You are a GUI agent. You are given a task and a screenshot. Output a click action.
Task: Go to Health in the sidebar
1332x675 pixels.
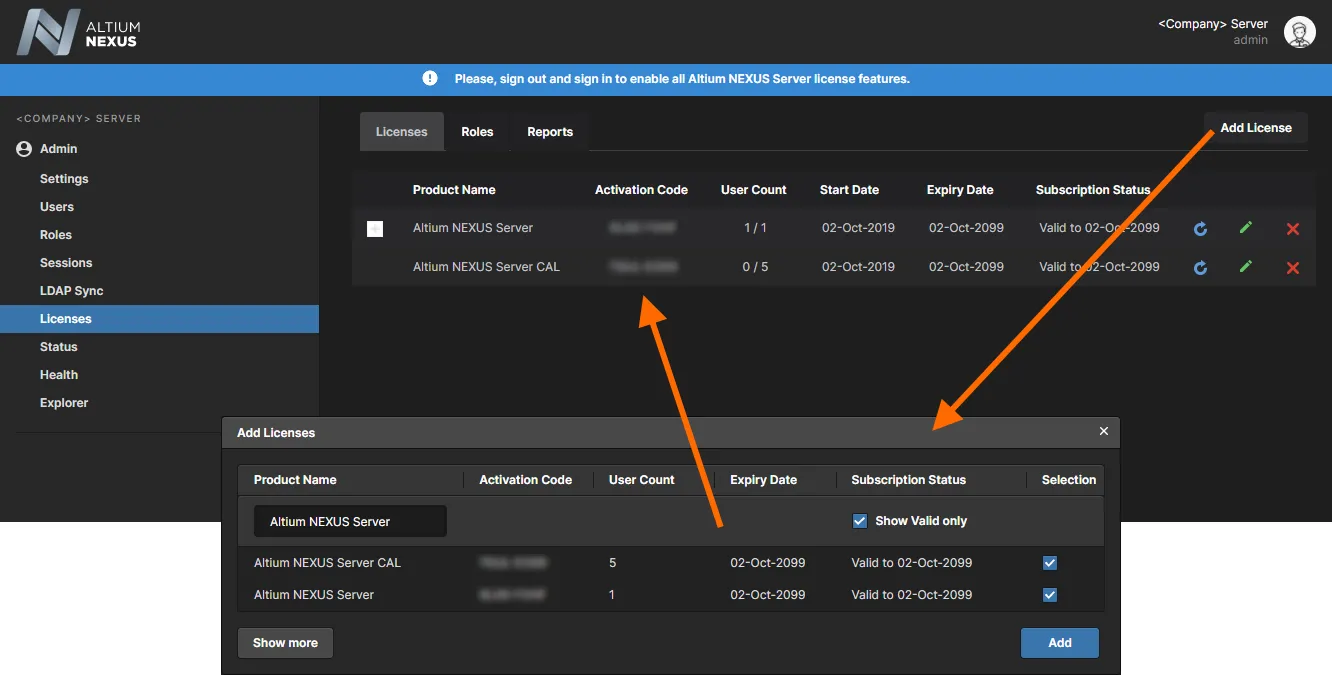[x=59, y=375]
